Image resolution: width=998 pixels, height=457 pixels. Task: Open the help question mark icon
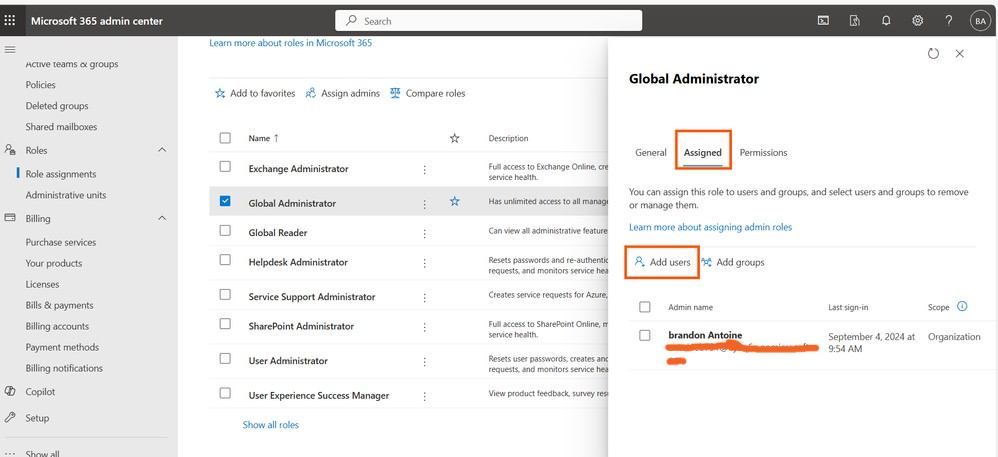pyautogui.click(x=948, y=20)
